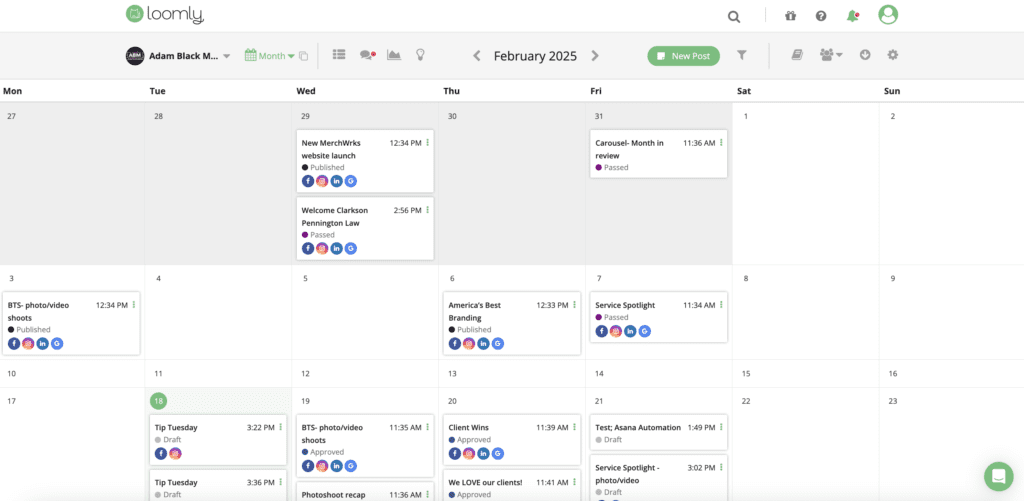1024x501 pixels.
Task: Open the Month view dropdown
Action: point(270,56)
